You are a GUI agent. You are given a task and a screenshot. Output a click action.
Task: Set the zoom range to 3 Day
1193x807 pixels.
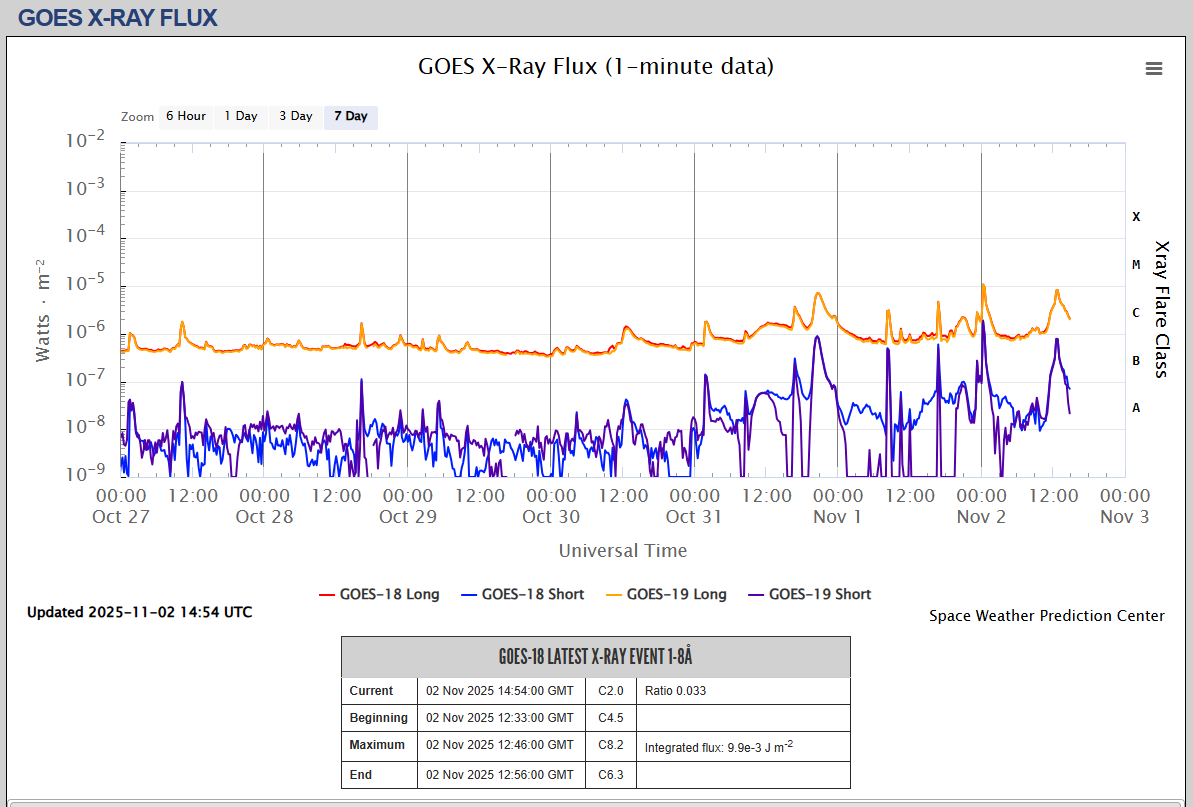[295, 116]
